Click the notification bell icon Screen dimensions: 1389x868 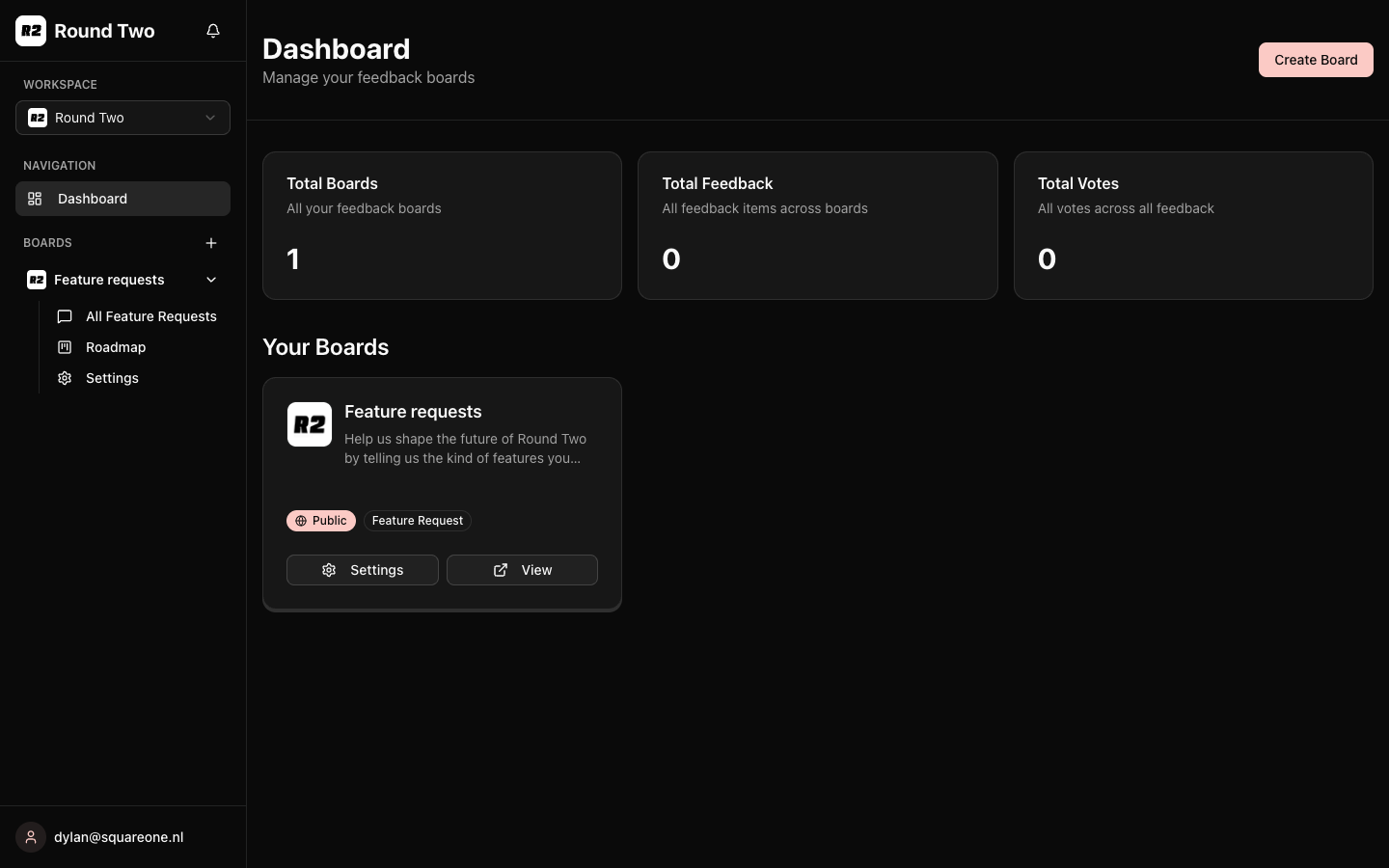(x=212, y=30)
